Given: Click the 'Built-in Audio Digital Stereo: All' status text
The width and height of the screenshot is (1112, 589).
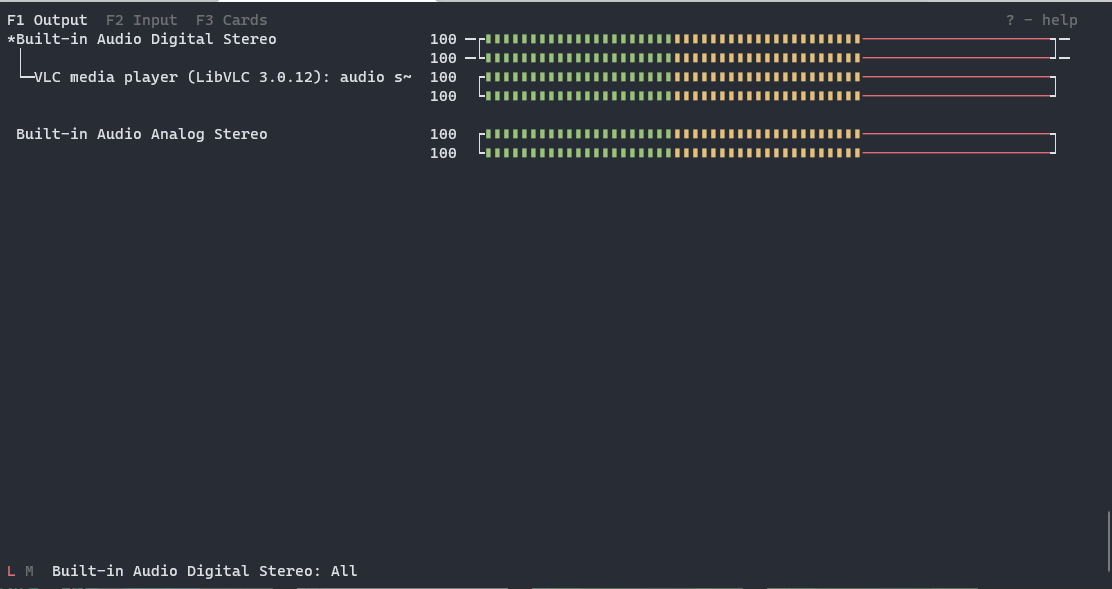Looking at the screenshot, I should (x=204, y=571).
